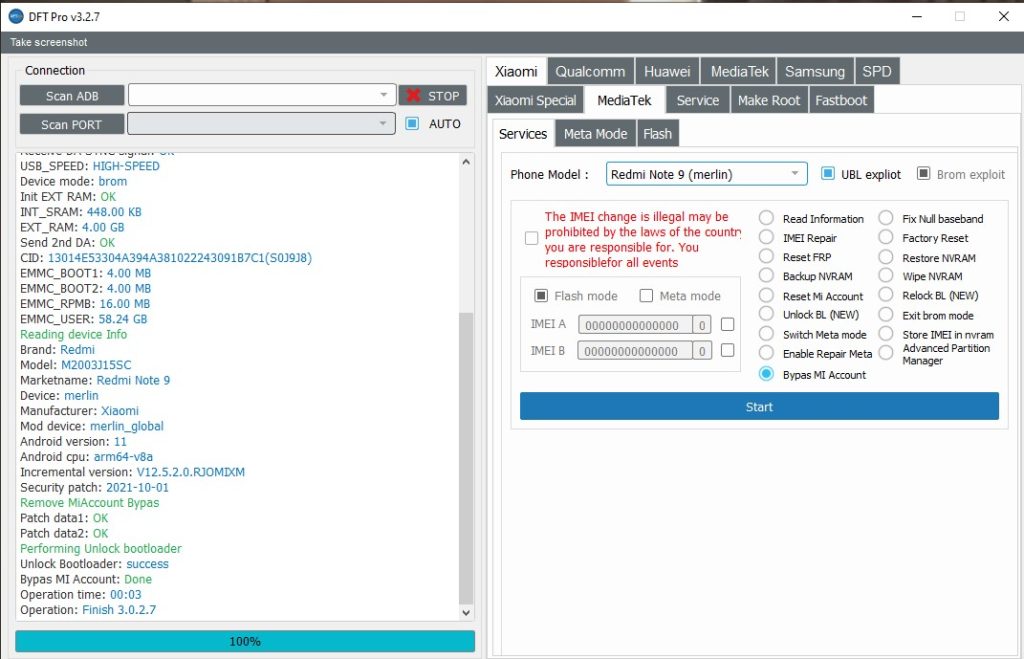
Task: Open the Make Root tab
Action: coord(769,101)
